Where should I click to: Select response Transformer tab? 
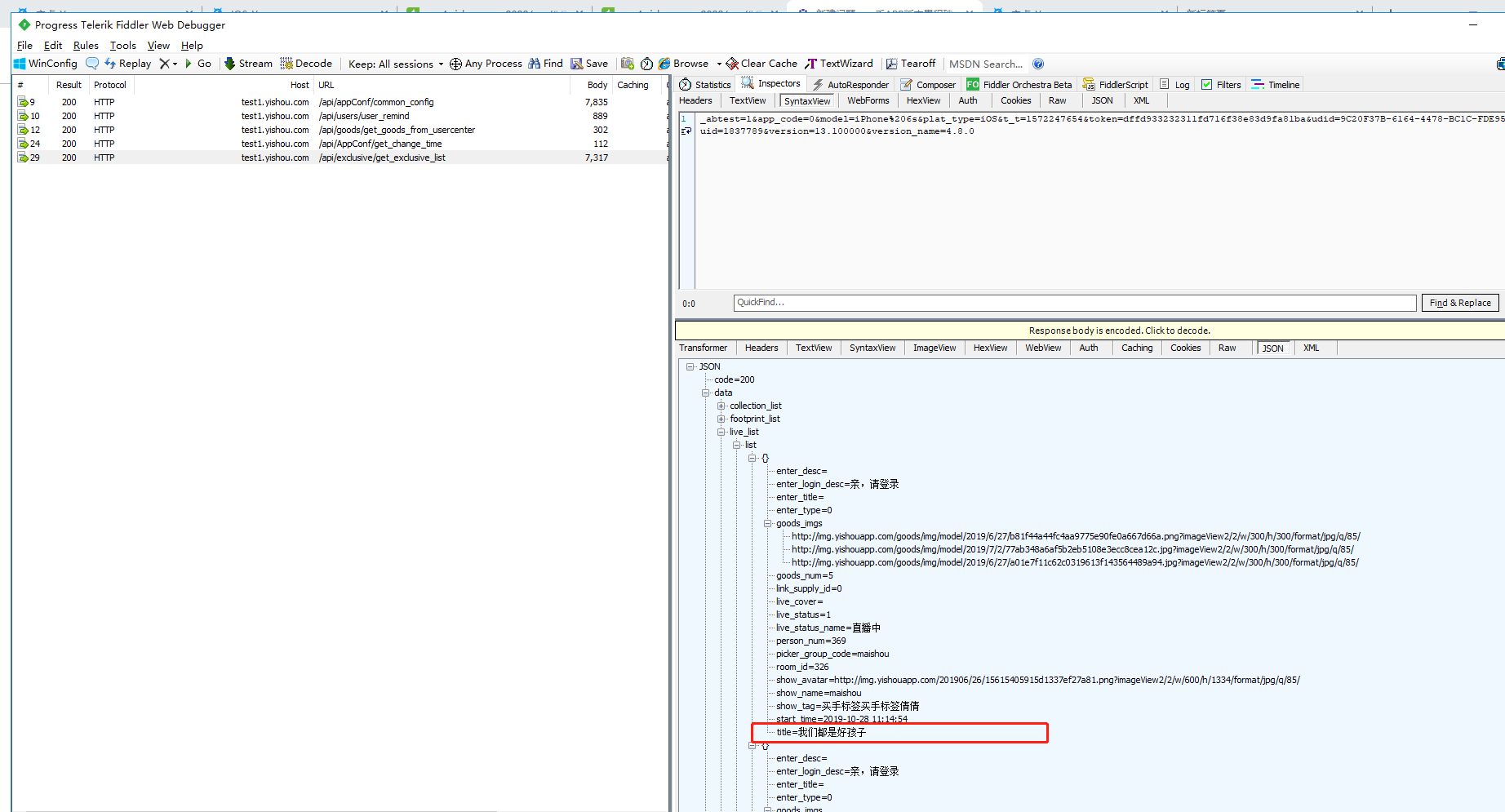(704, 348)
